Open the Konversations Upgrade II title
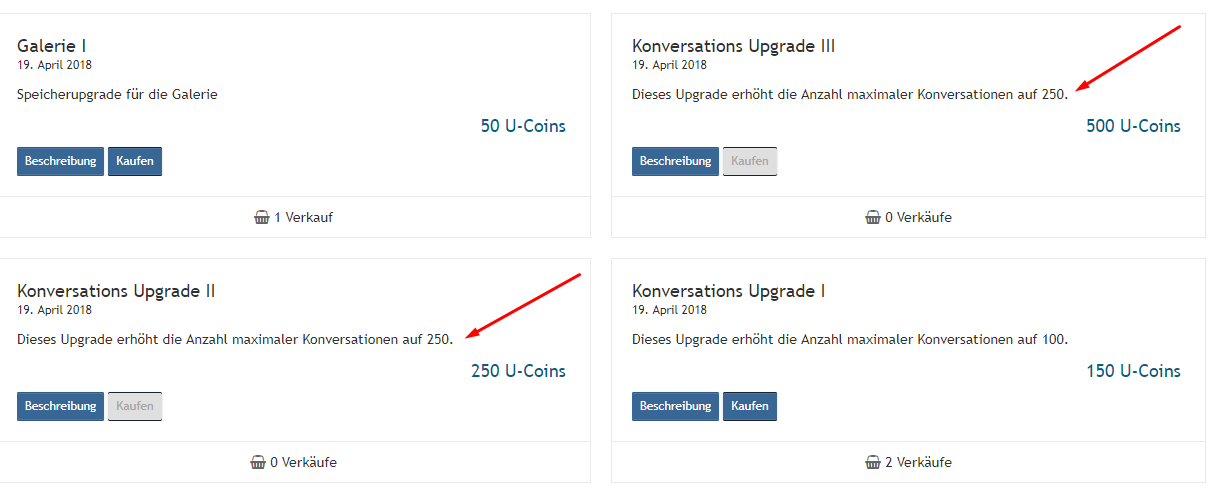 (x=116, y=291)
